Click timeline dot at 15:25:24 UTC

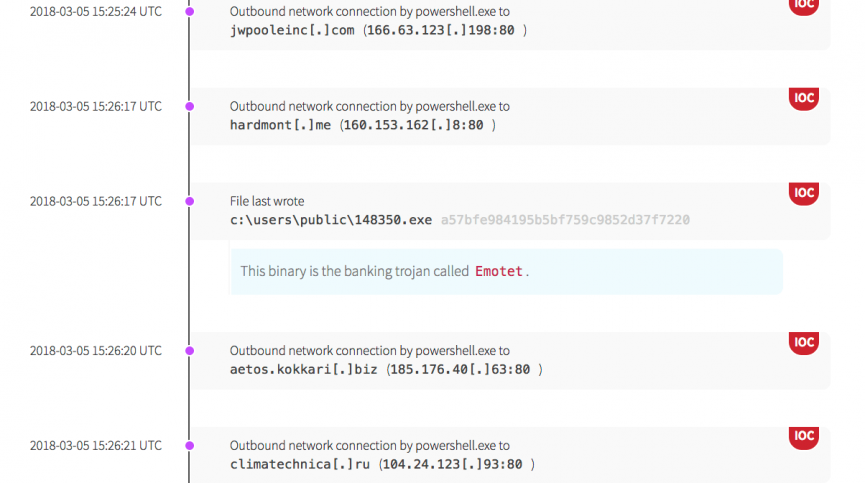click(189, 12)
